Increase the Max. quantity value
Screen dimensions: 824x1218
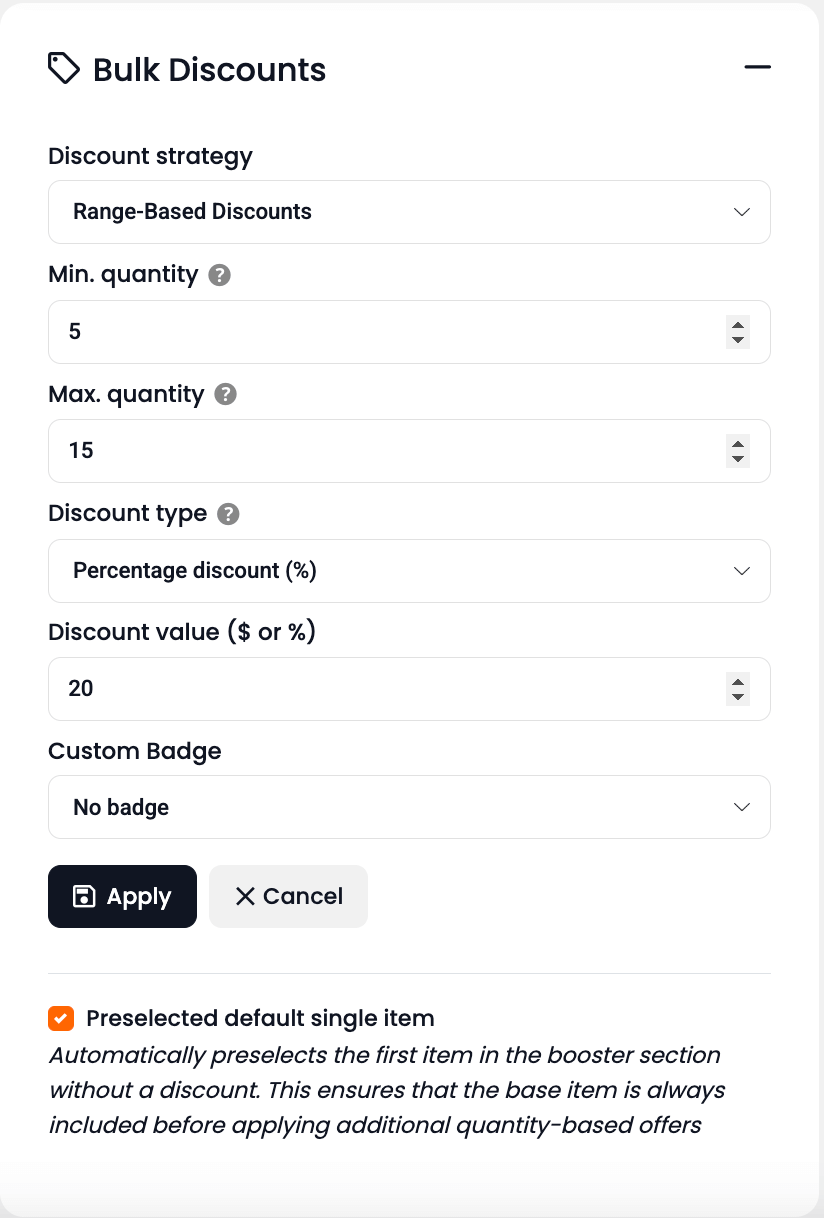[x=738, y=443]
